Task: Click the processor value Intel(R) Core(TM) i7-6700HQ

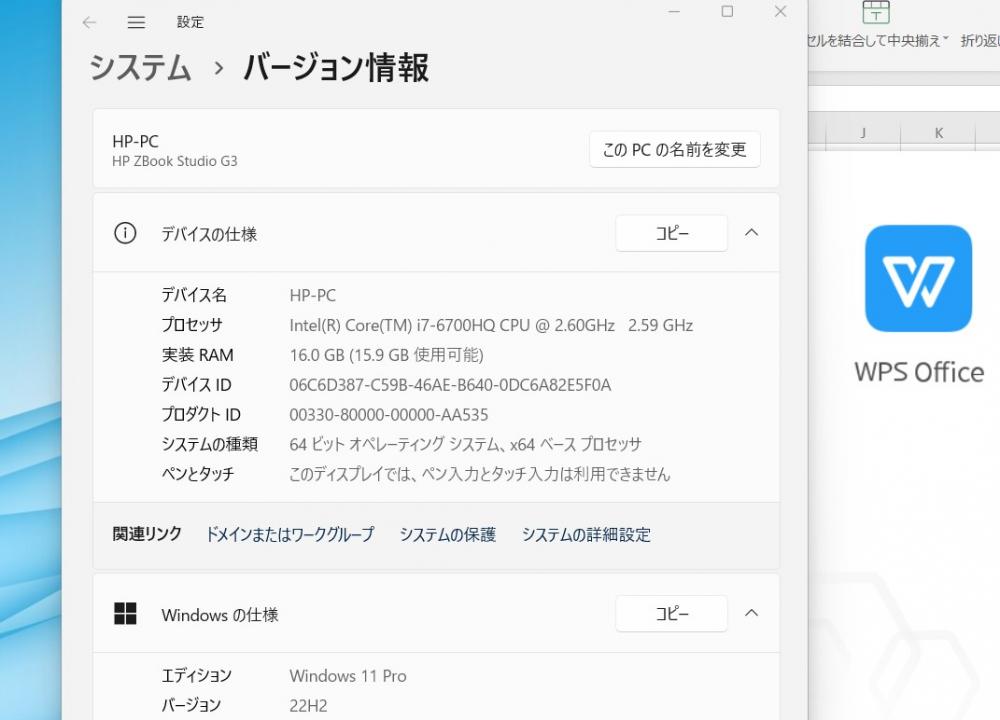Action: (491, 325)
